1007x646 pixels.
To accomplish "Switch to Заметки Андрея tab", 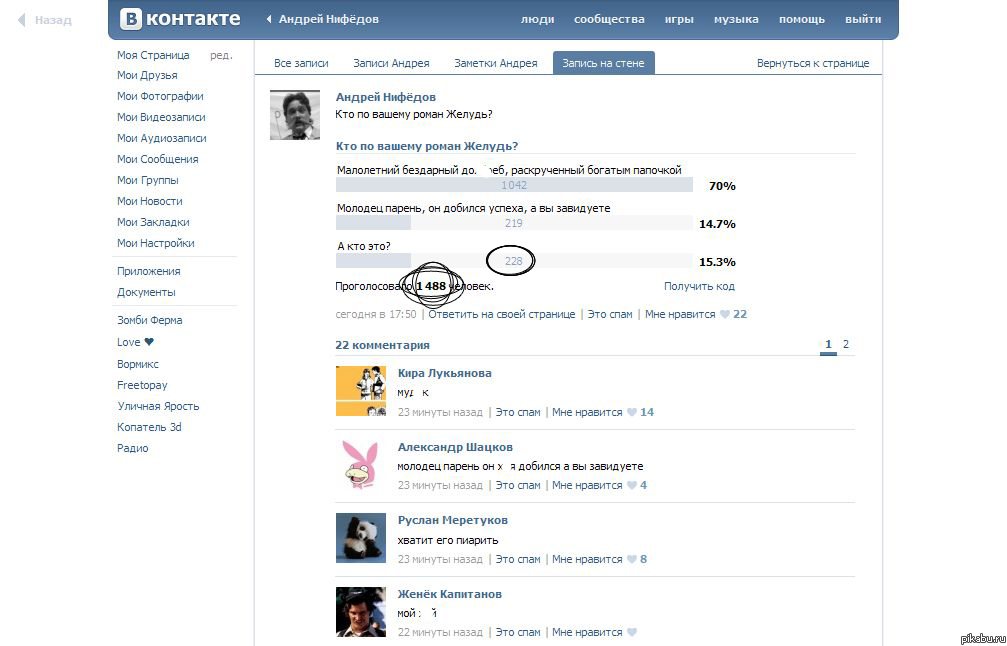I will pos(496,63).
